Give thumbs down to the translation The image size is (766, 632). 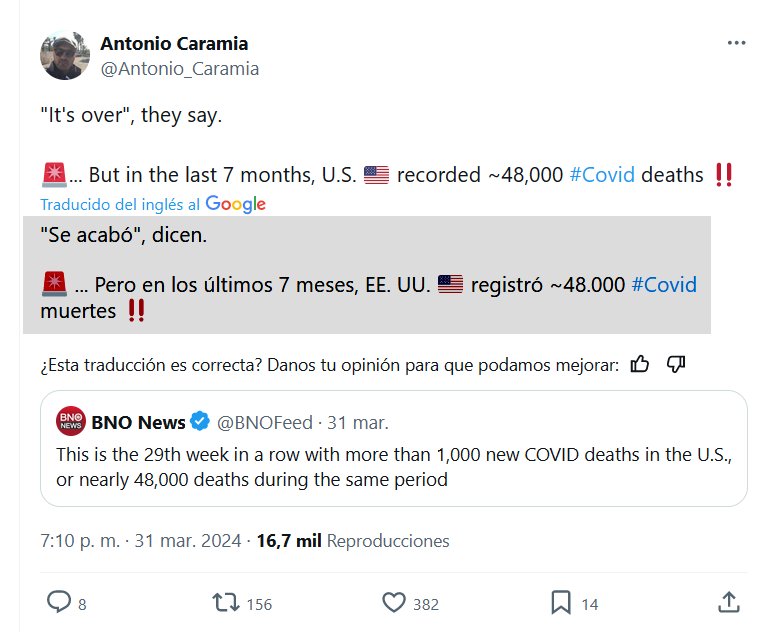(675, 364)
